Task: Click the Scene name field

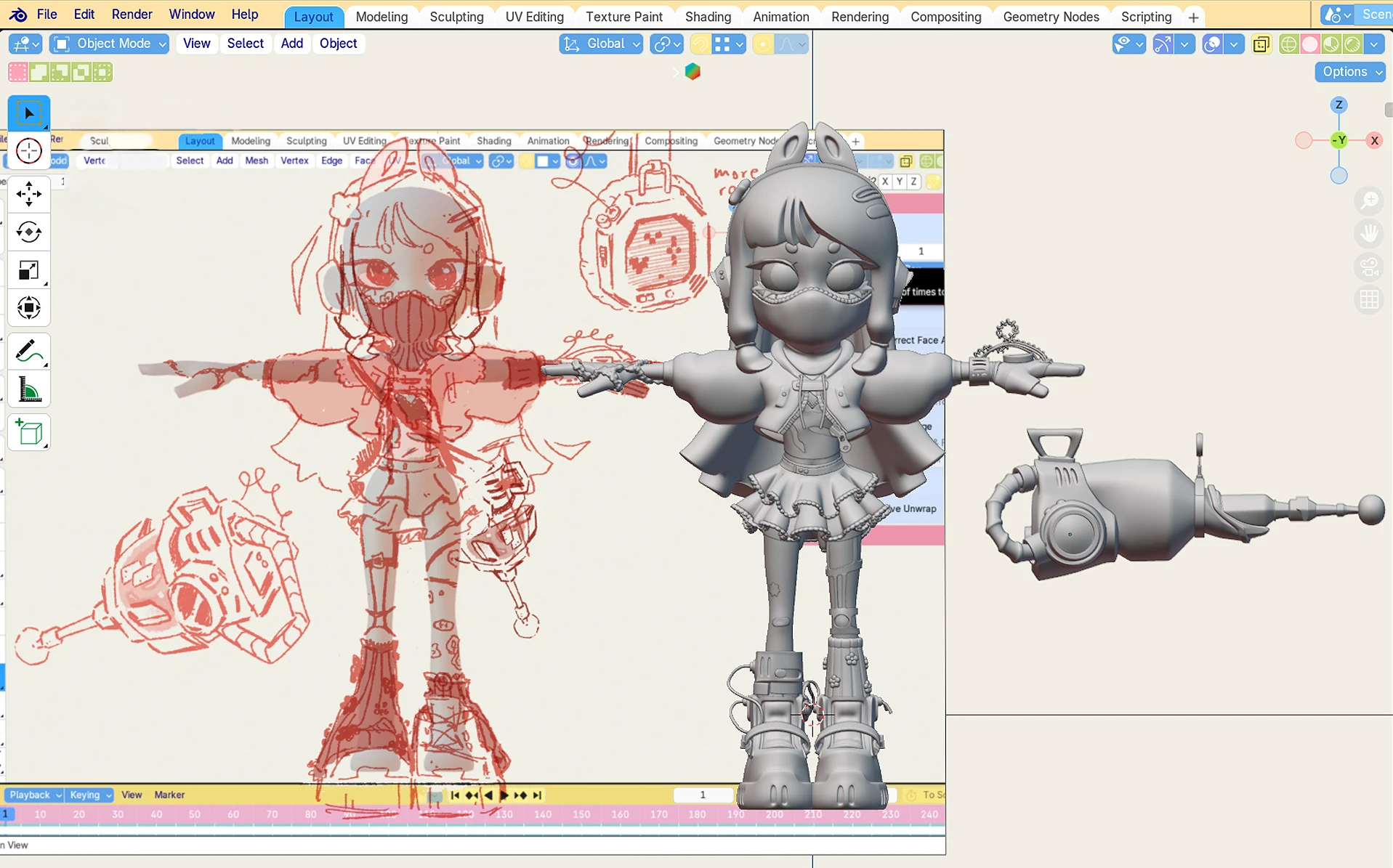Action: click(x=1375, y=15)
